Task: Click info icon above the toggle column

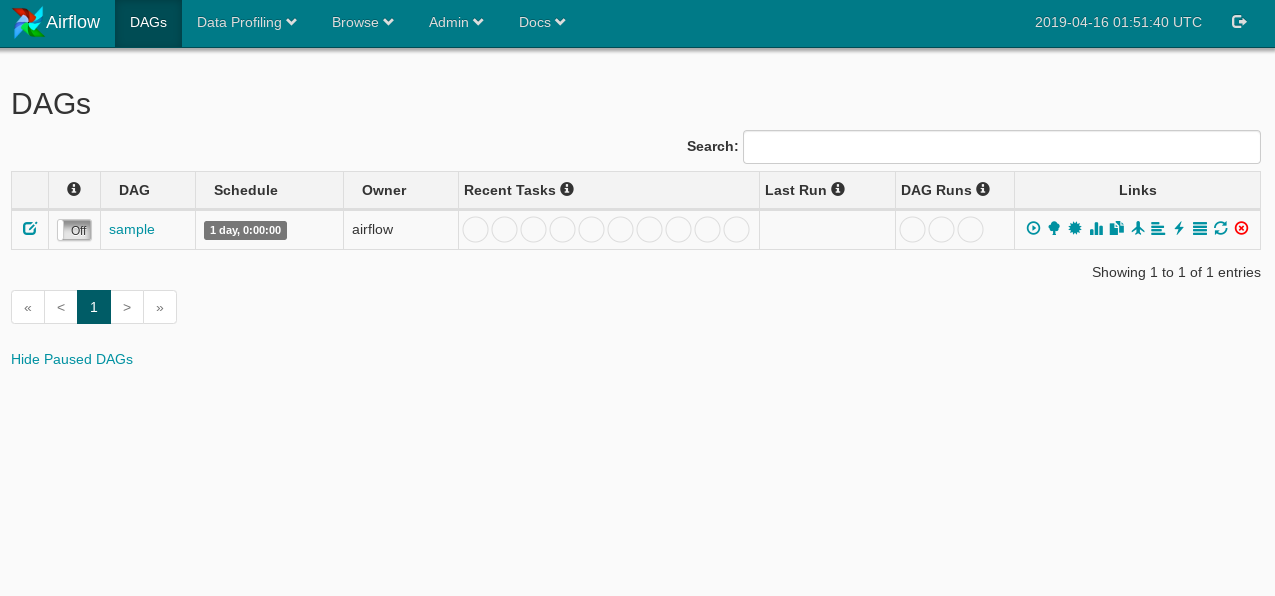Action: (74, 189)
